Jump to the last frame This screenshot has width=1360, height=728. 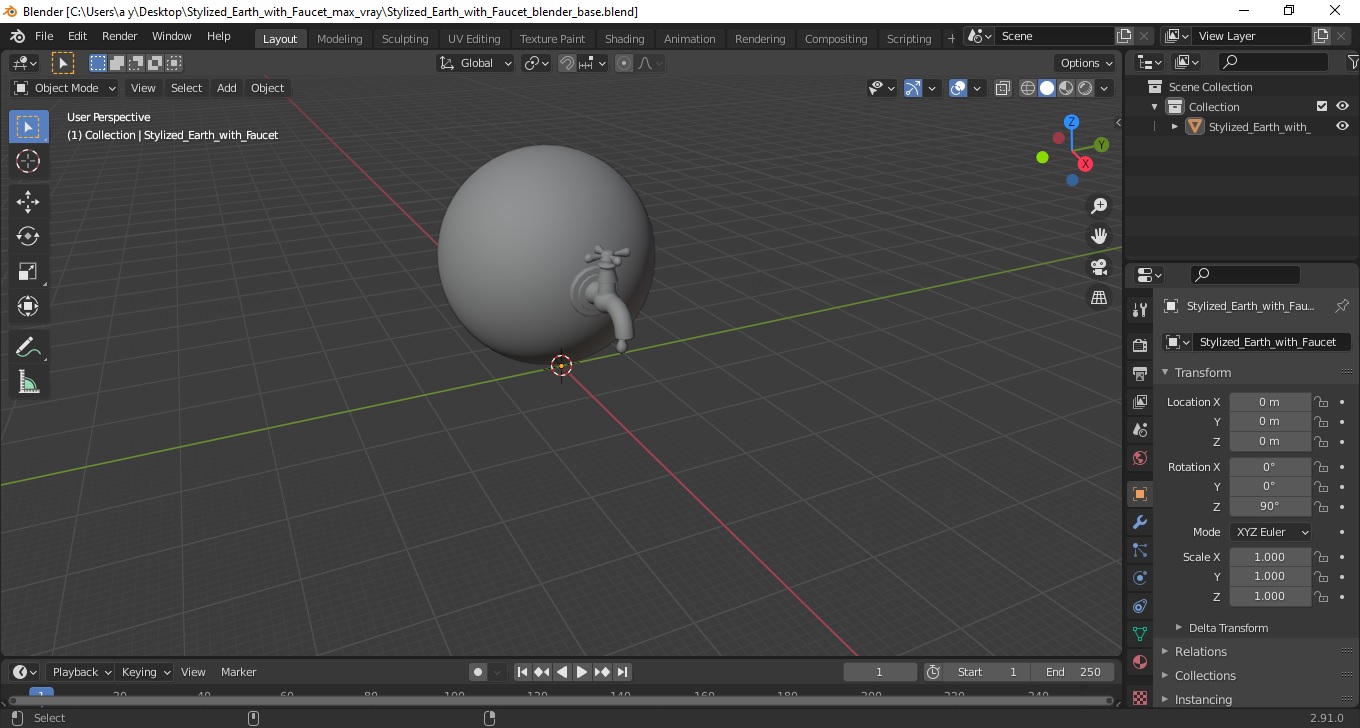pos(622,672)
